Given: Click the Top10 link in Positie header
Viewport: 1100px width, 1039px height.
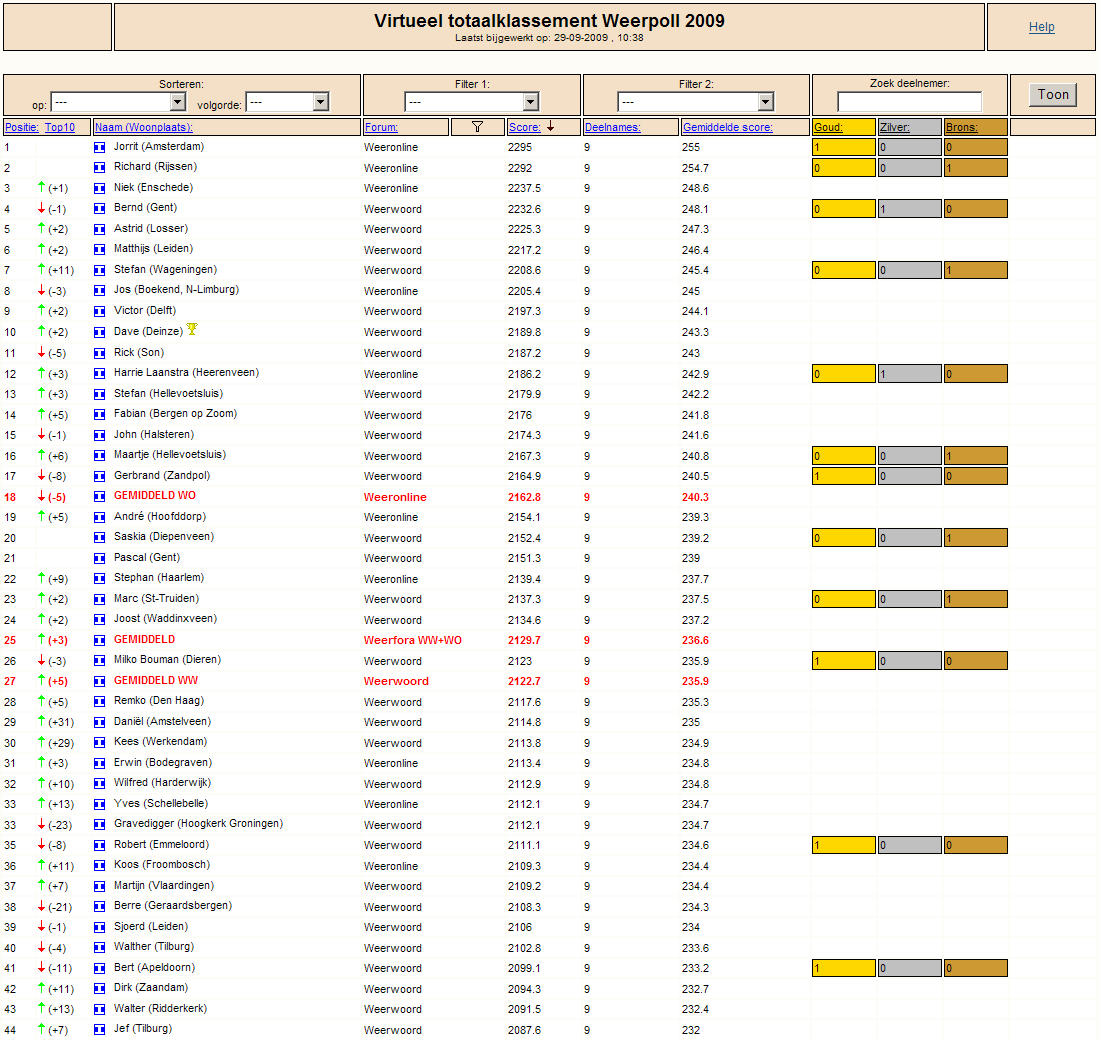Looking at the screenshot, I should (60, 127).
